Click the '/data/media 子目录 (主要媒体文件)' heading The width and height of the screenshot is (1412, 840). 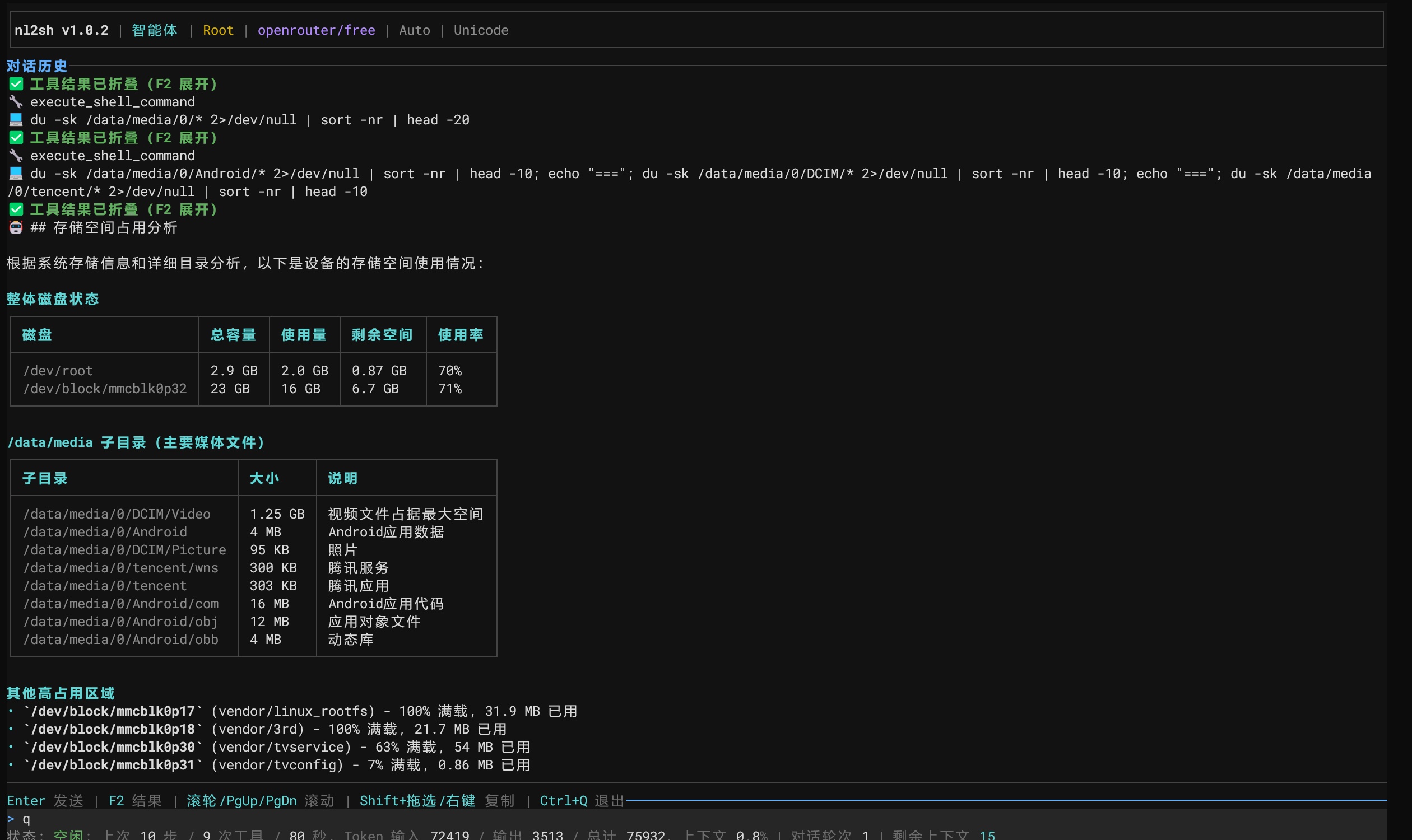(136, 442)
